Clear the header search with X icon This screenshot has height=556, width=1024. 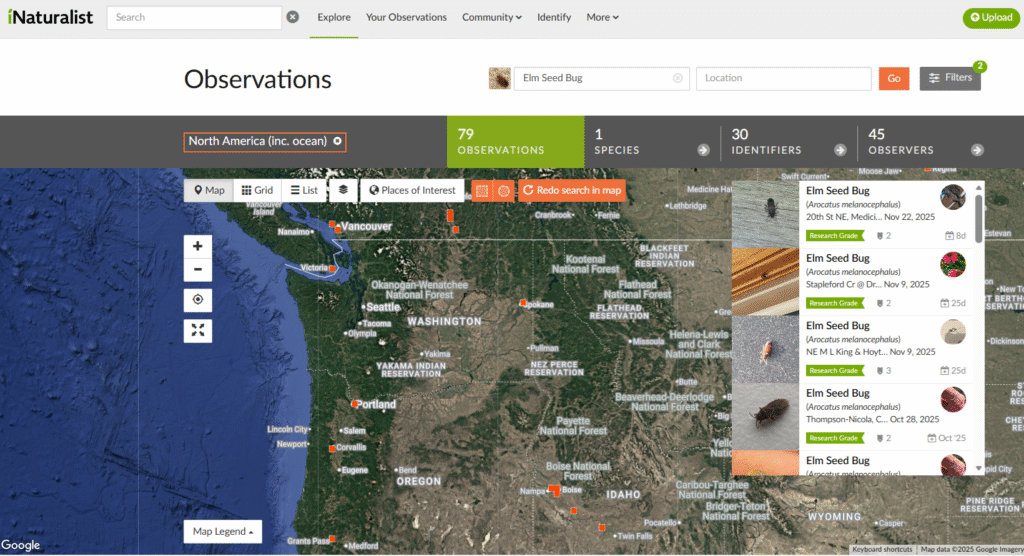[x=293, y=17]
